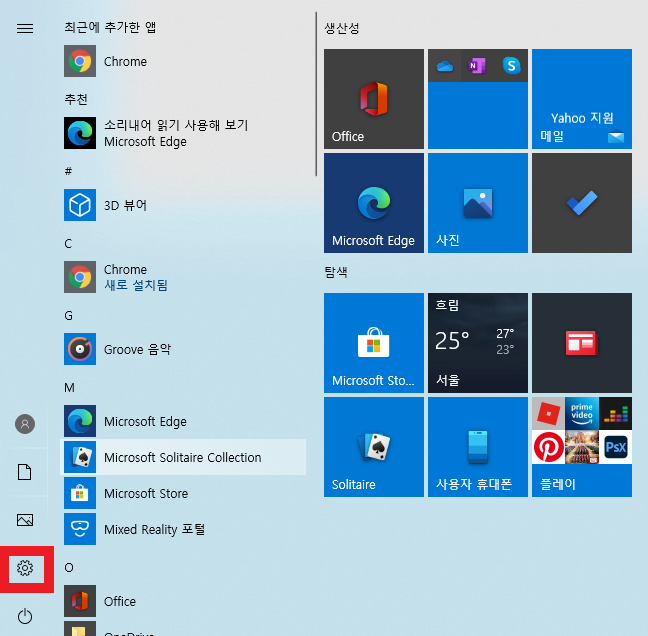Open the Pictures folder icon in sidebar
648x636 pixels.
(x=25, y=520)
